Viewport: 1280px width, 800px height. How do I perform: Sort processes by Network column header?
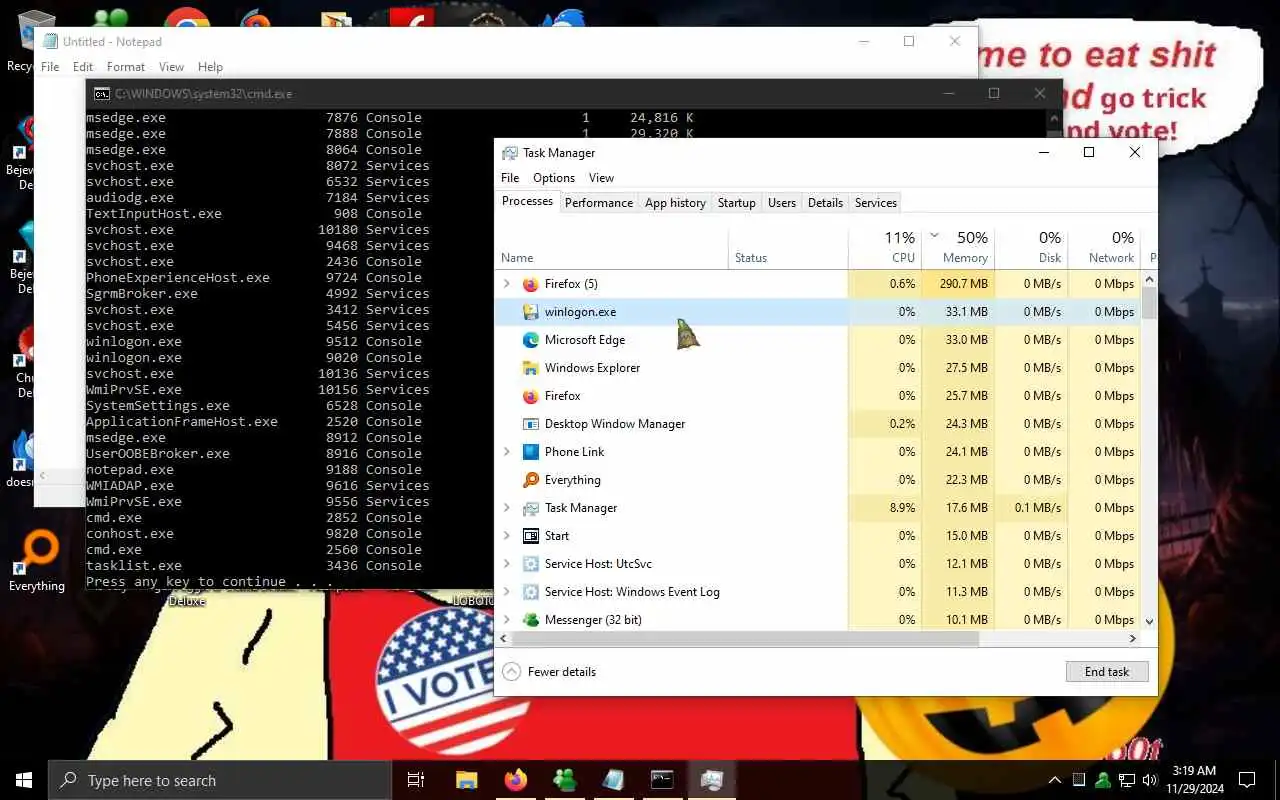tap(1104, 247)
